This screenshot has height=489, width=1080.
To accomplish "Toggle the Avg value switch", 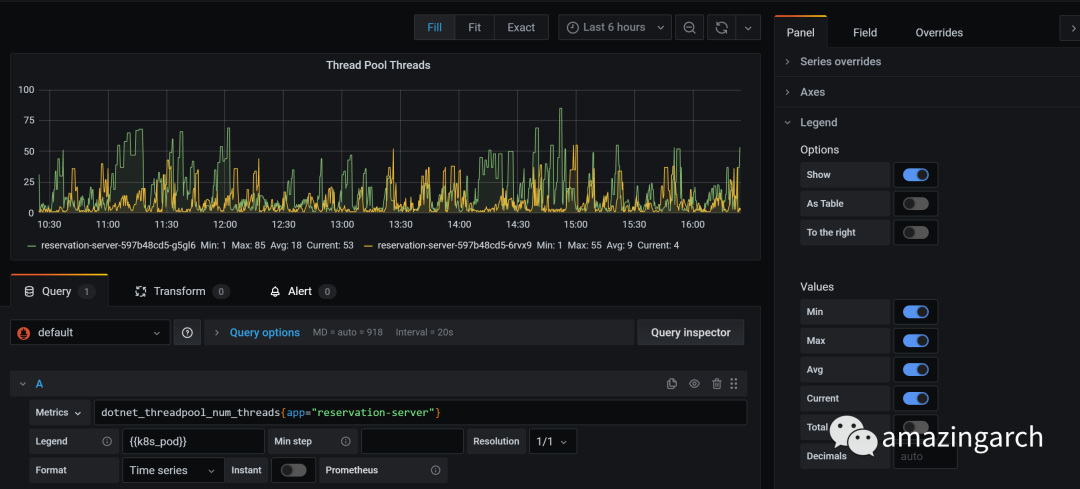I will click(915, 370).
